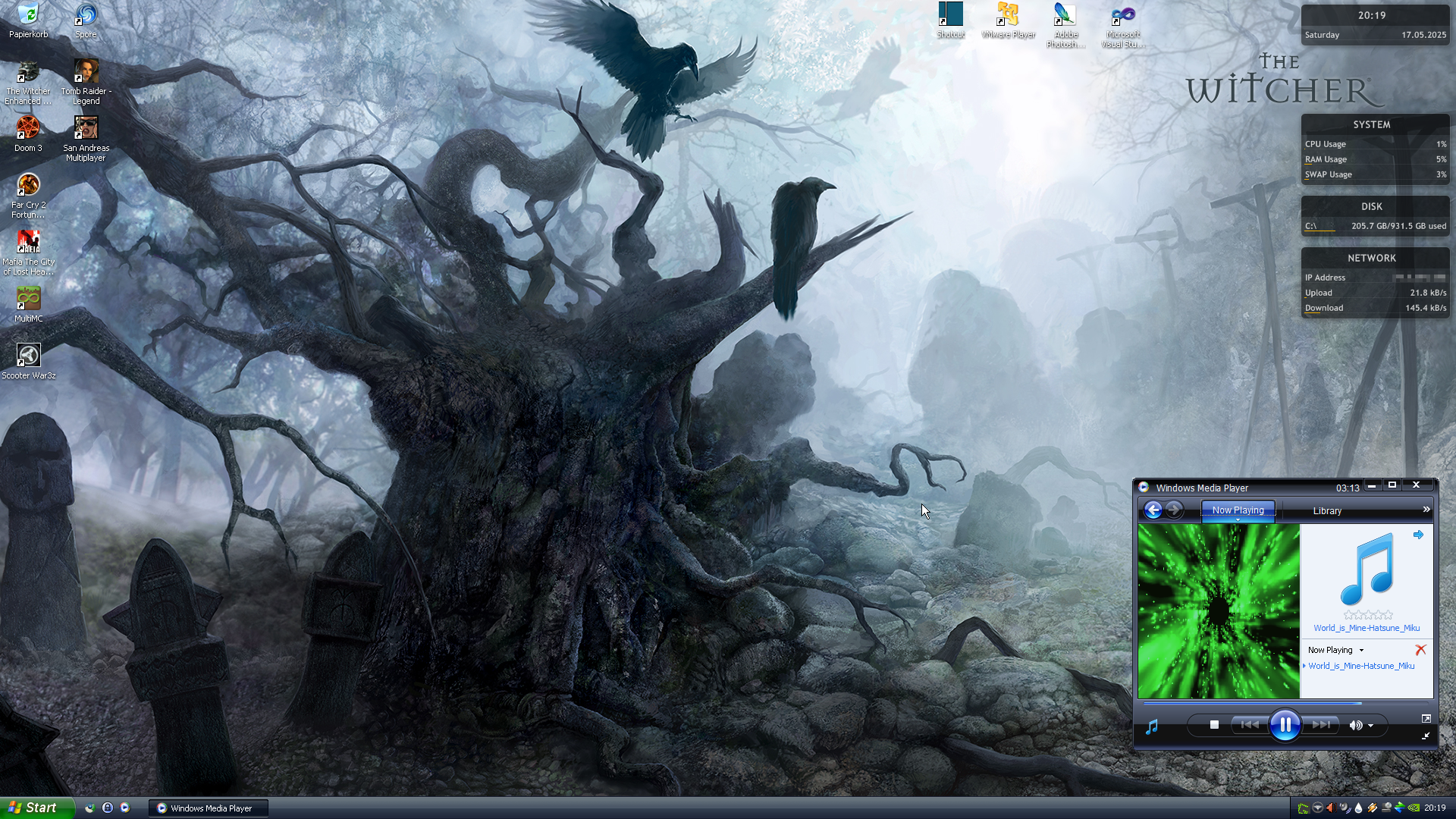Select the Spore desktop shortcut
Image resolution: width=1456 pixels, height=819 pixels.
tap(86, 20)
